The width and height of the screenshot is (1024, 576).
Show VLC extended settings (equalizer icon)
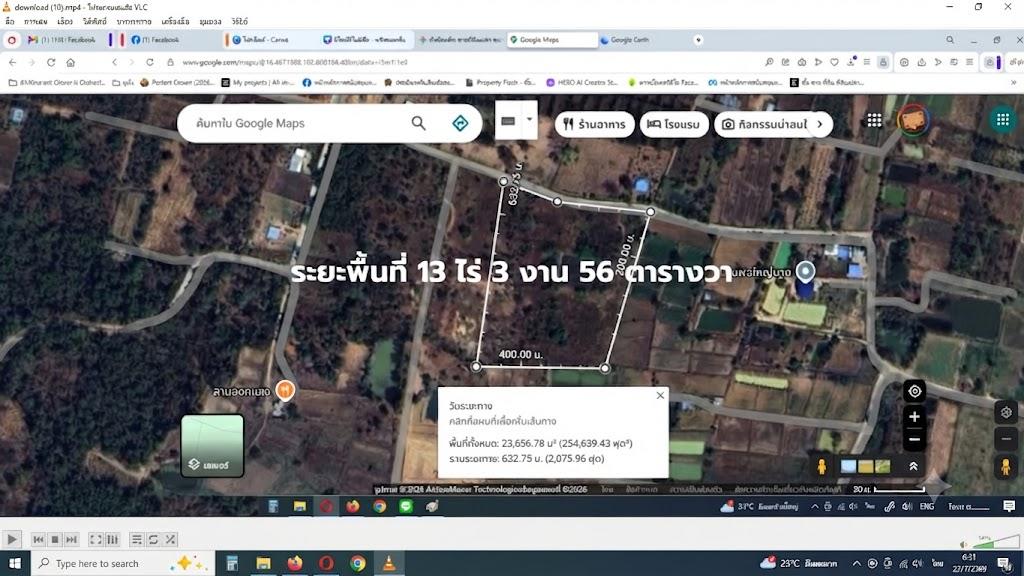[112, 539]
